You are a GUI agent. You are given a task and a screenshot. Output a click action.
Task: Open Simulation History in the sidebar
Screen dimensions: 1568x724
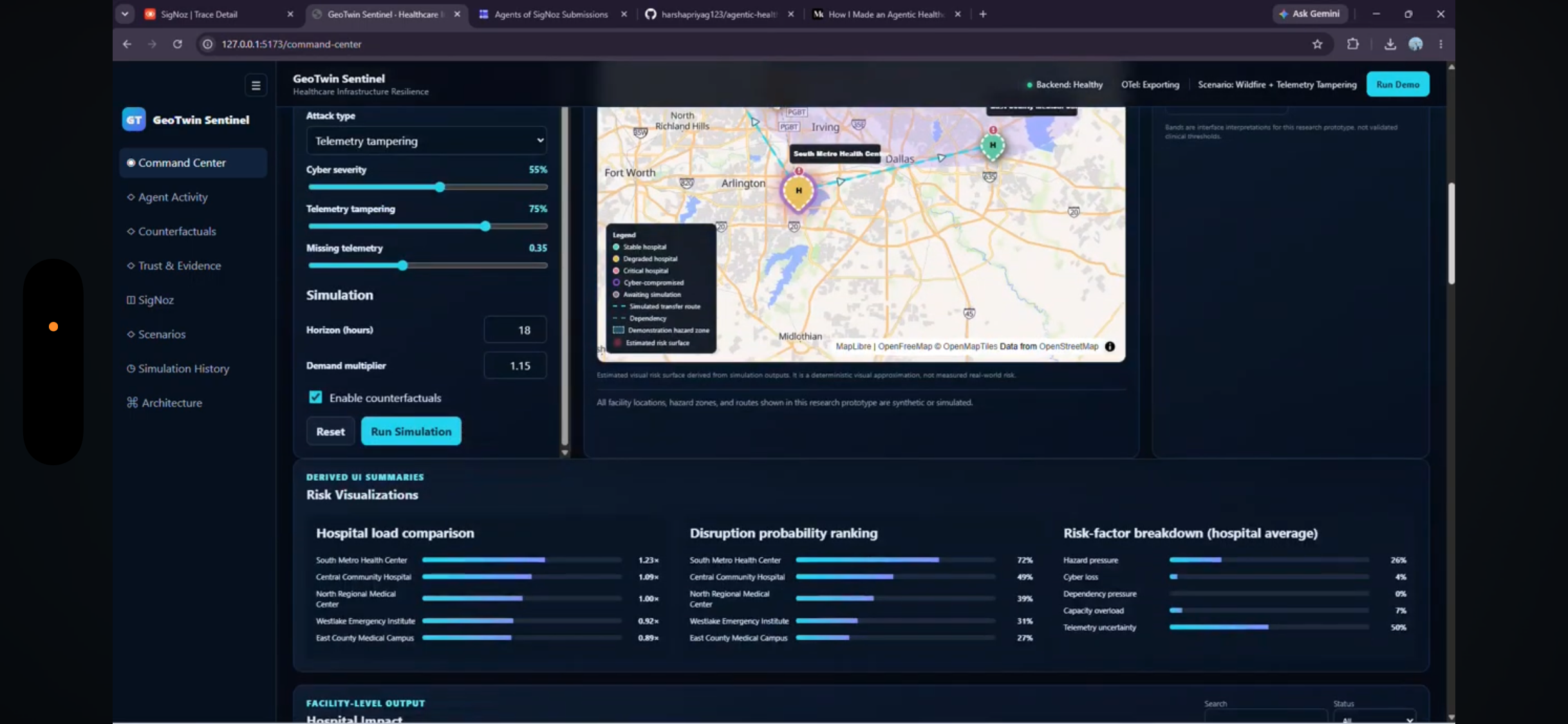(183, 368)
